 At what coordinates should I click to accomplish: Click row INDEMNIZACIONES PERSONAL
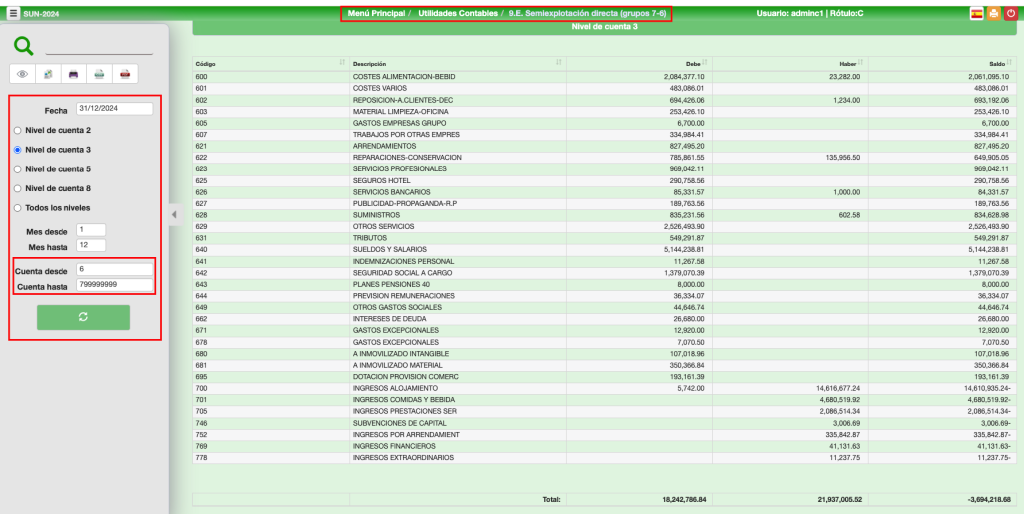(x=605, y=261)
